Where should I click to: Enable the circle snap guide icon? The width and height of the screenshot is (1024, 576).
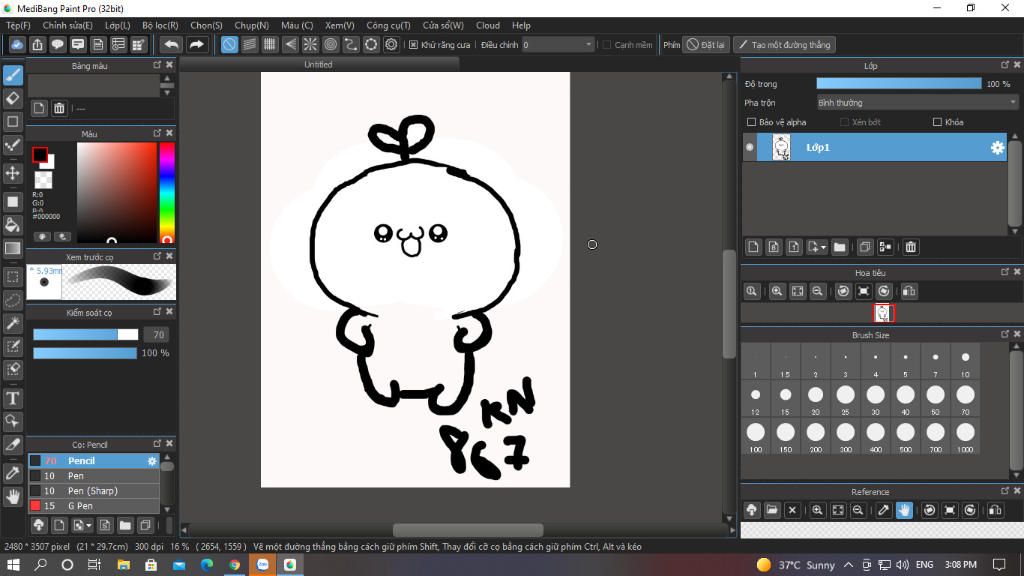(330, 44)
